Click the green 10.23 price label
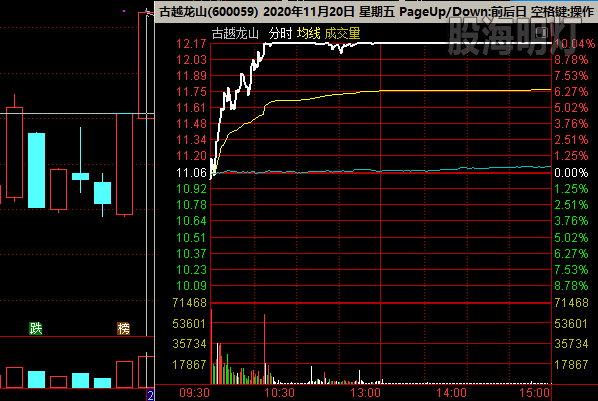This screenshot has width=598, height=401. [x=191, y=269]
